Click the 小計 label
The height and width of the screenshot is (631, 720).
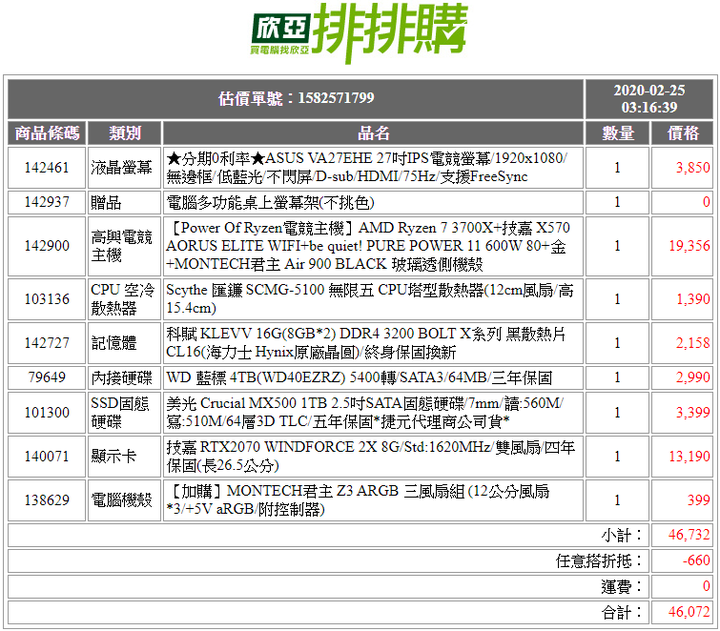(622, 535)
